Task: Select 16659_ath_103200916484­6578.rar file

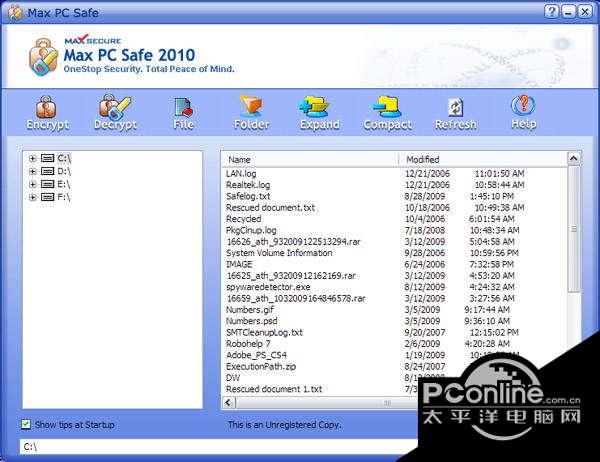Action: [x=296, y=298]
